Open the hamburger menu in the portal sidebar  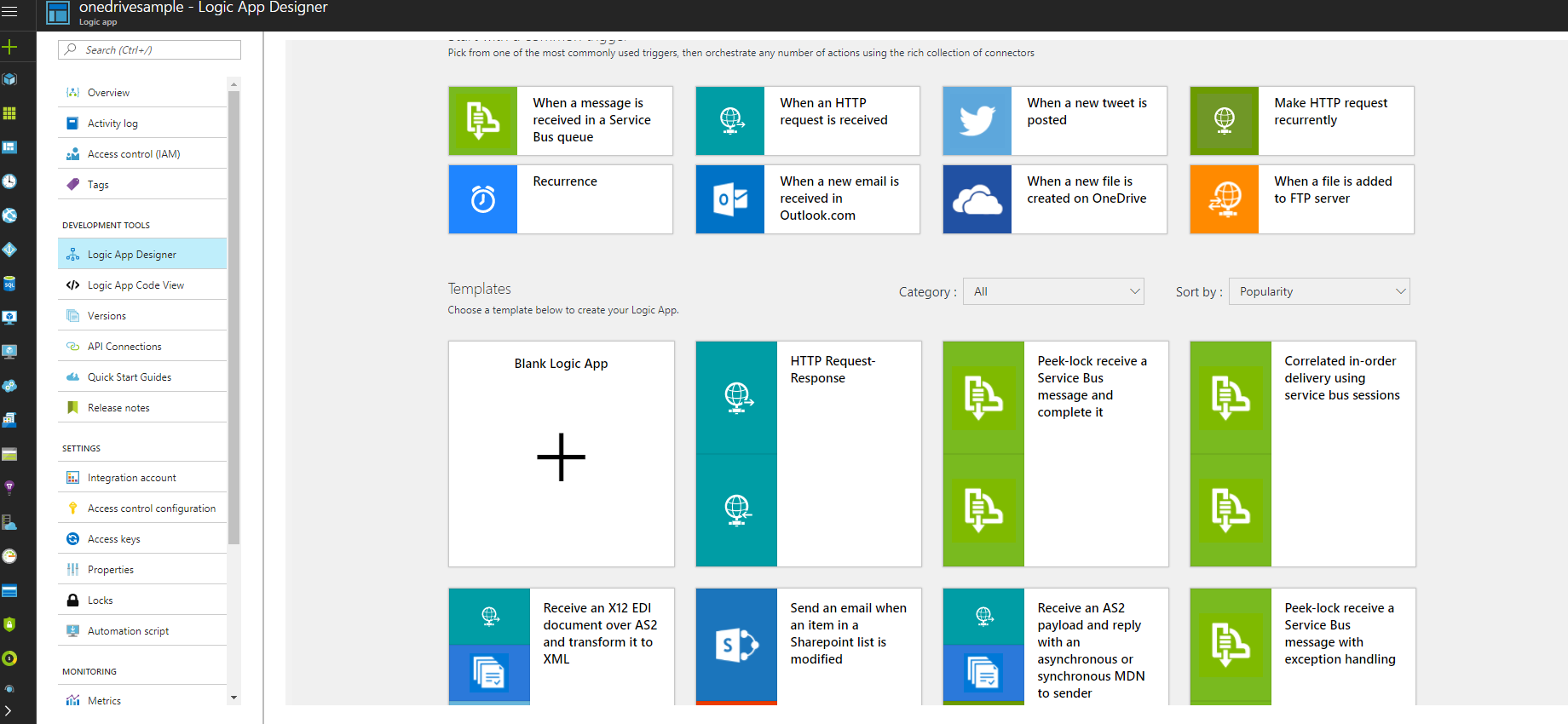pos(9,12)
